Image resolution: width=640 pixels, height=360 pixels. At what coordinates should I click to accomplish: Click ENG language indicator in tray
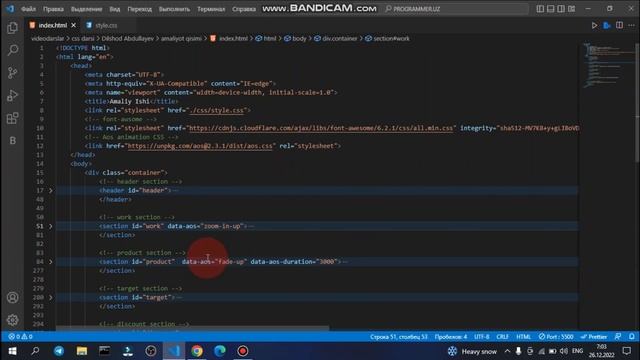coord(577,351)
